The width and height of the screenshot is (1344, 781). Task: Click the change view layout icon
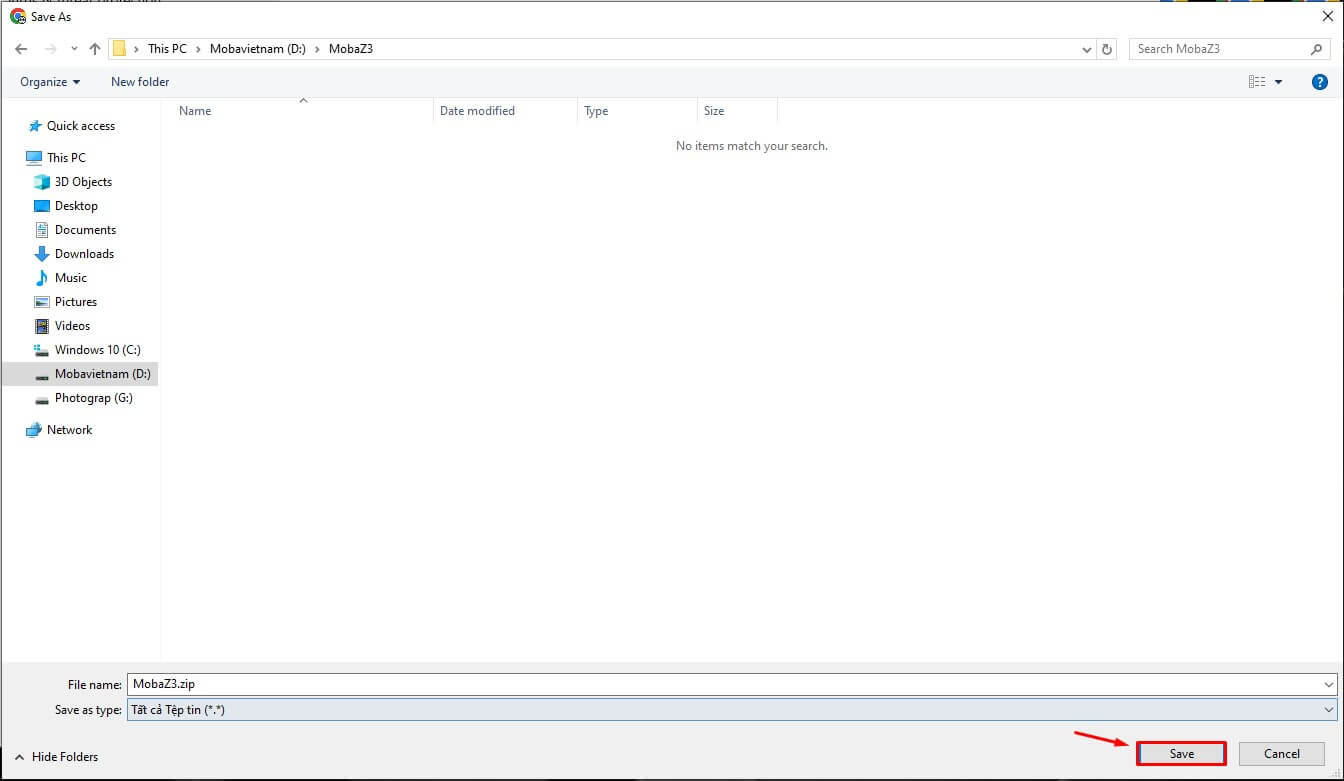[1257, 82]
